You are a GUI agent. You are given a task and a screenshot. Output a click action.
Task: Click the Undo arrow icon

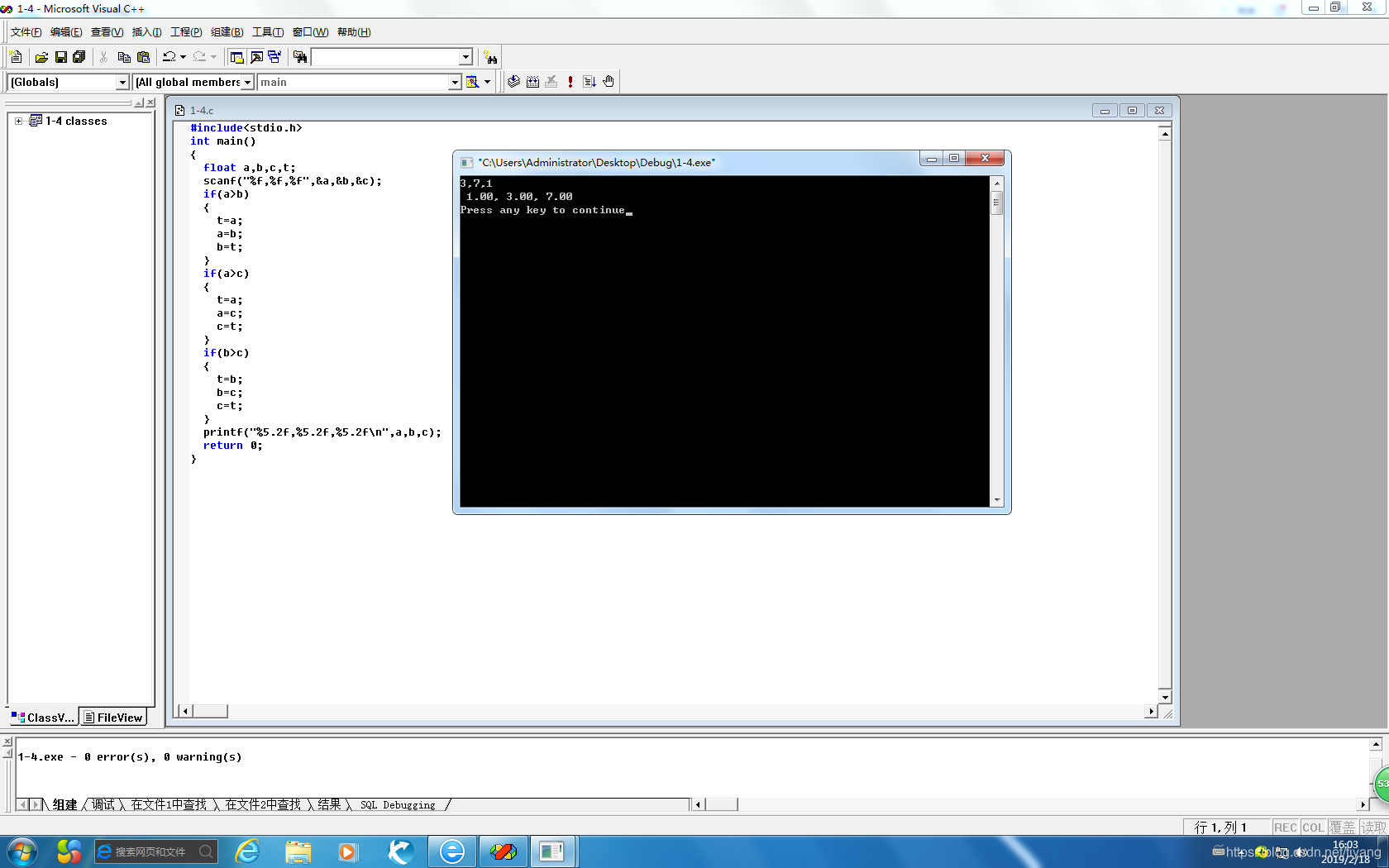169,57
